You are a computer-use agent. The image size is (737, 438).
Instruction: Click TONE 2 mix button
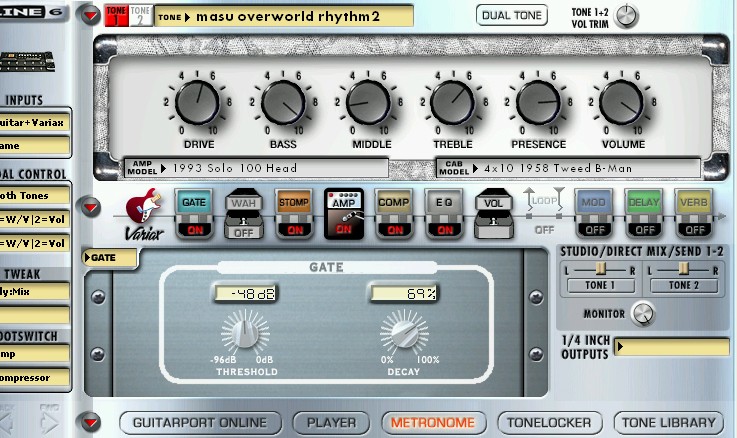click(x=684, y=285)
